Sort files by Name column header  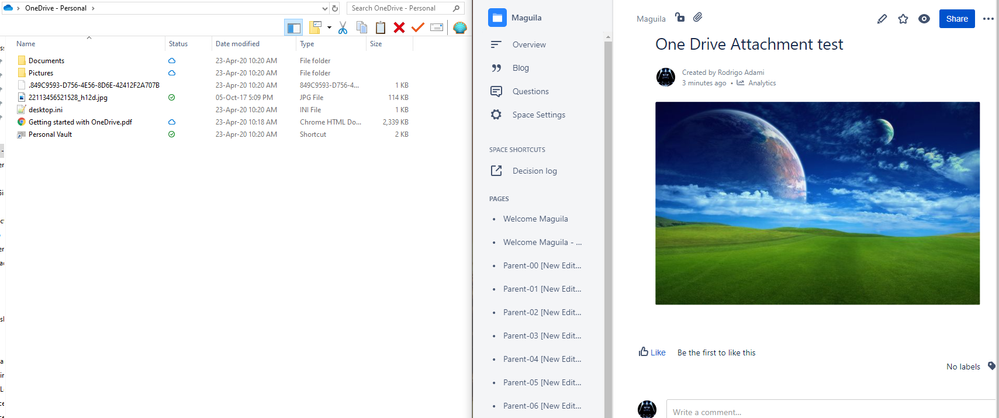click(26, 44)
